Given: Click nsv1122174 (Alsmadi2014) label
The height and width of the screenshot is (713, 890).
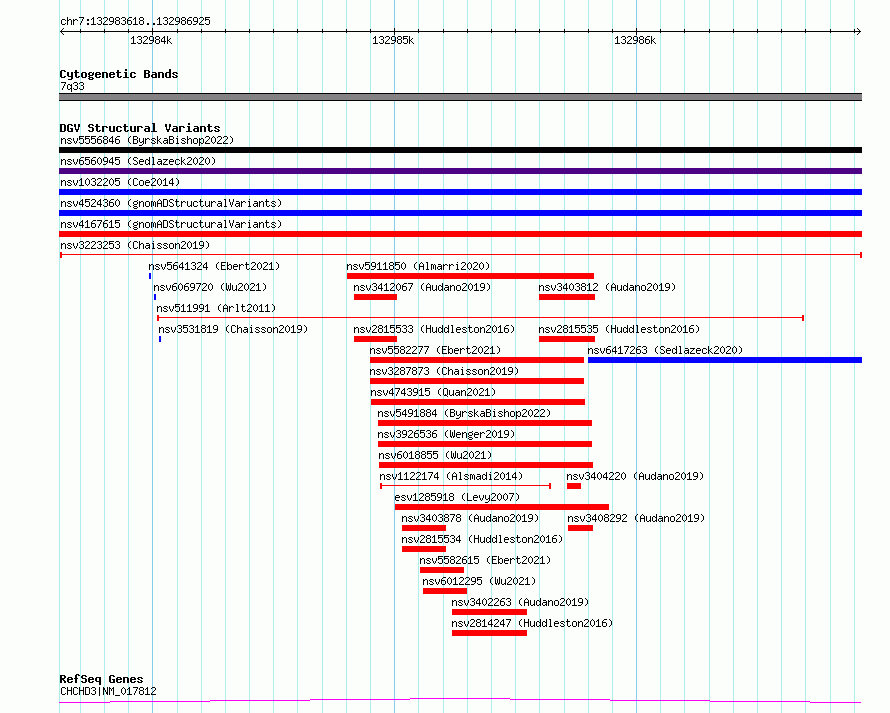Looking at the screenshot, I should (x=451, y=476).
